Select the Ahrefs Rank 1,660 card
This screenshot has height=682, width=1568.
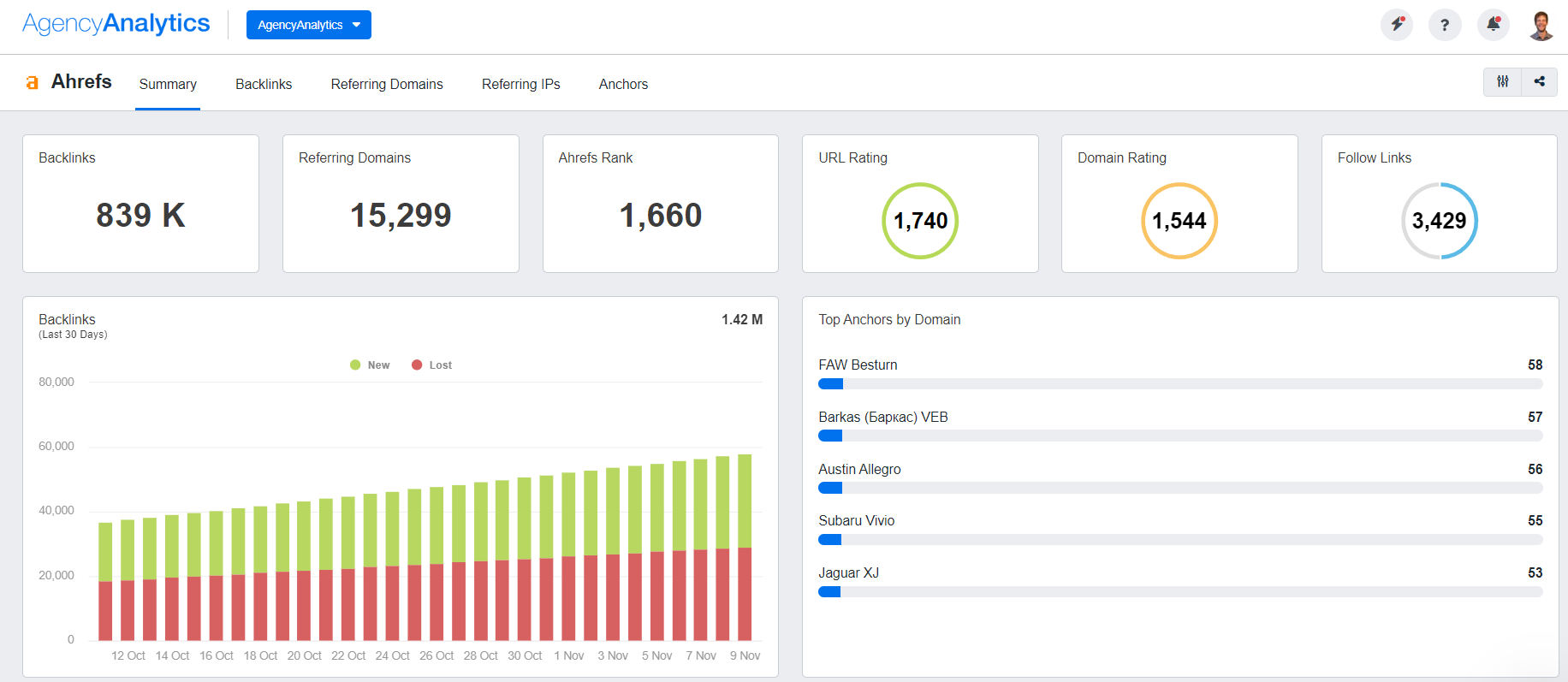661,204
